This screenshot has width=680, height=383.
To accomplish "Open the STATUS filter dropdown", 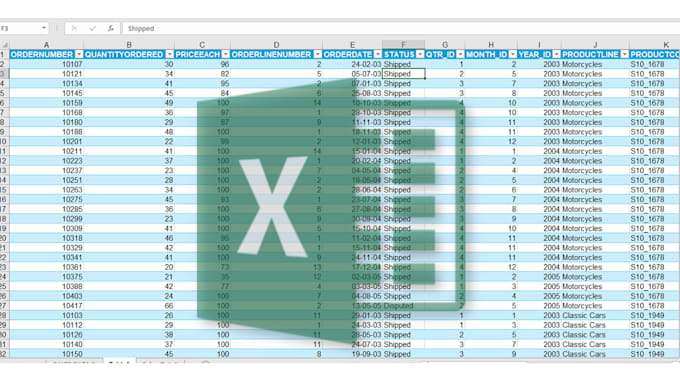I will point(420,54).
